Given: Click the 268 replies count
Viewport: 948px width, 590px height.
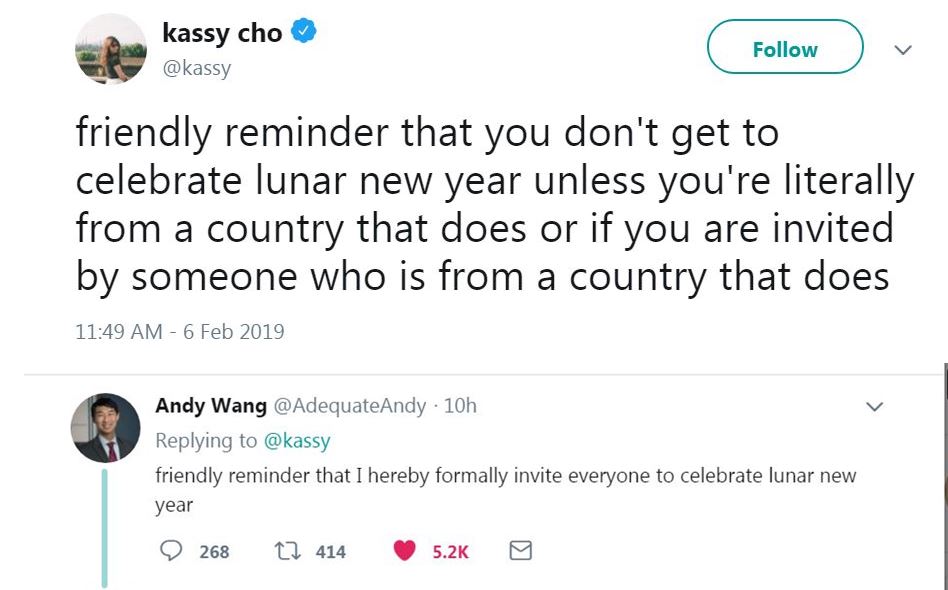Looking at the screenshot, I should (x=214, y=551).
